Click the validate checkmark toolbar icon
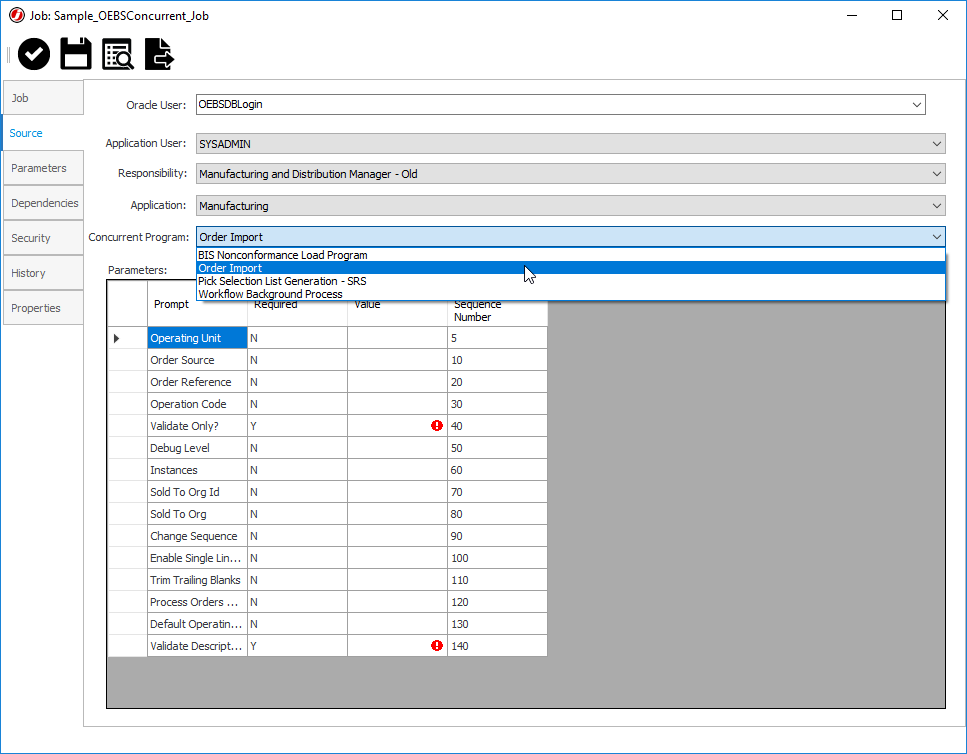 point(34,54)
